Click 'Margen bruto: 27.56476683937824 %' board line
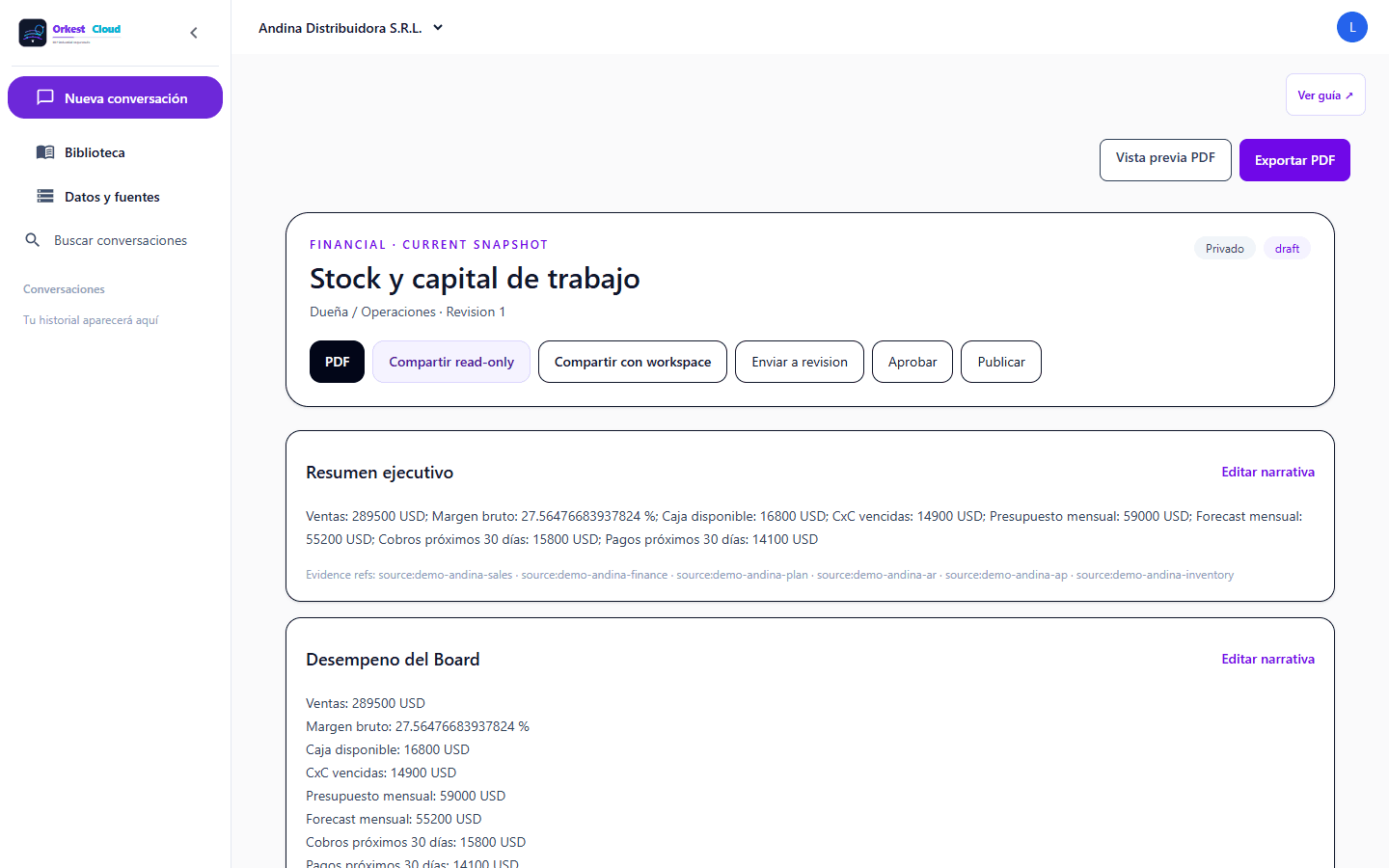The image size is (1389, 868). tap(418, 726)
